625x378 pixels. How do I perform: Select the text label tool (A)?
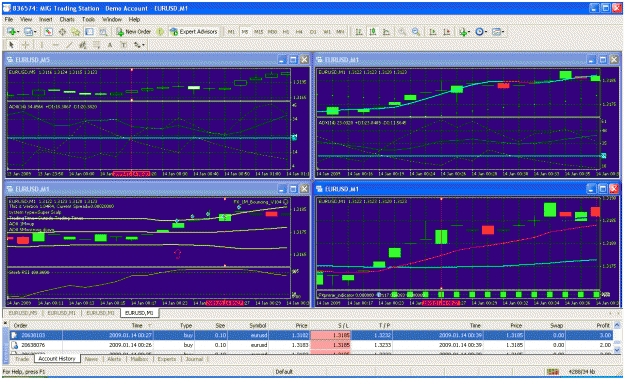point(110,45)
